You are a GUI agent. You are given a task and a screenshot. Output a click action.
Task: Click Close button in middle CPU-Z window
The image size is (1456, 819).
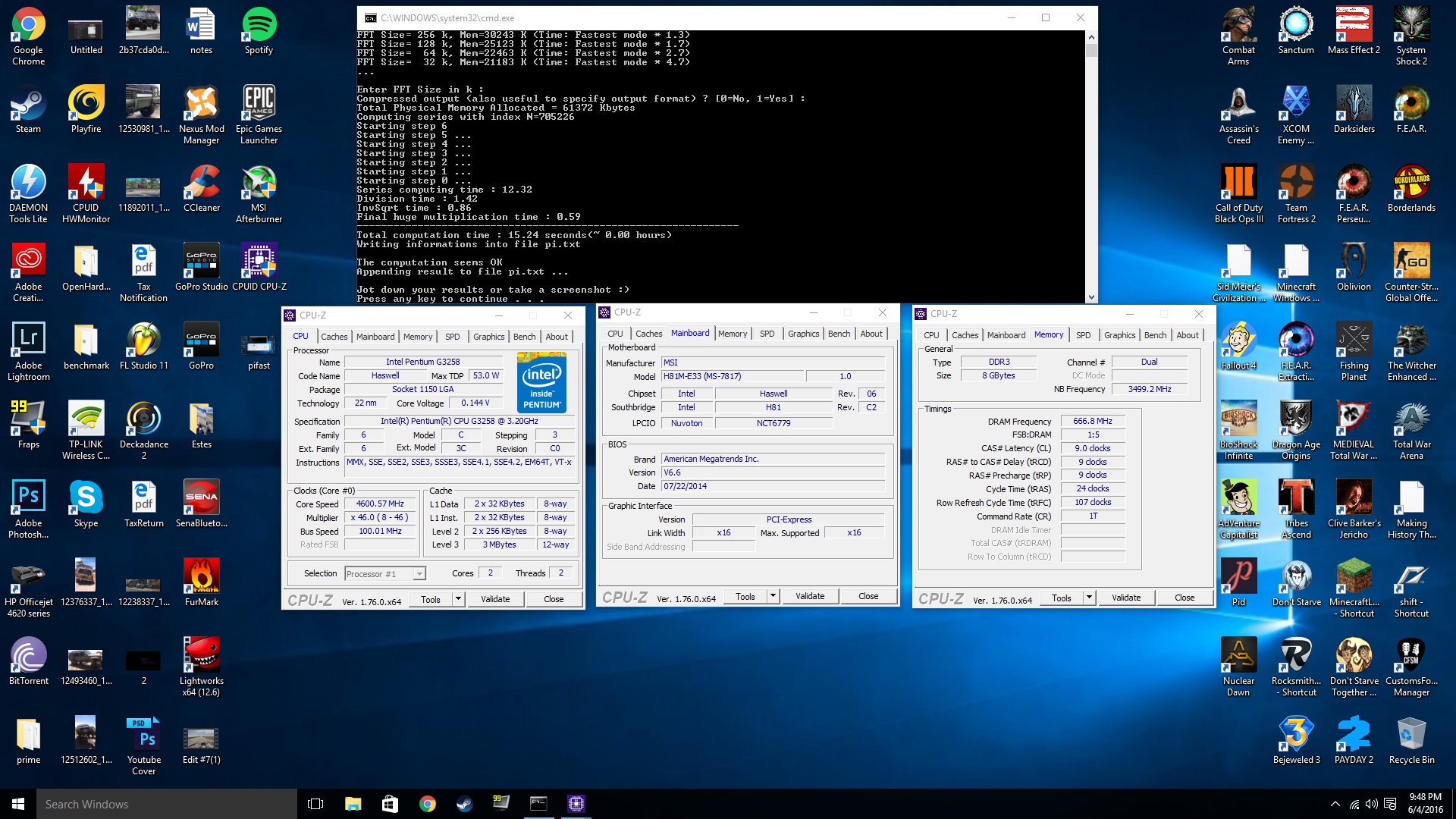tap(868, 596)
